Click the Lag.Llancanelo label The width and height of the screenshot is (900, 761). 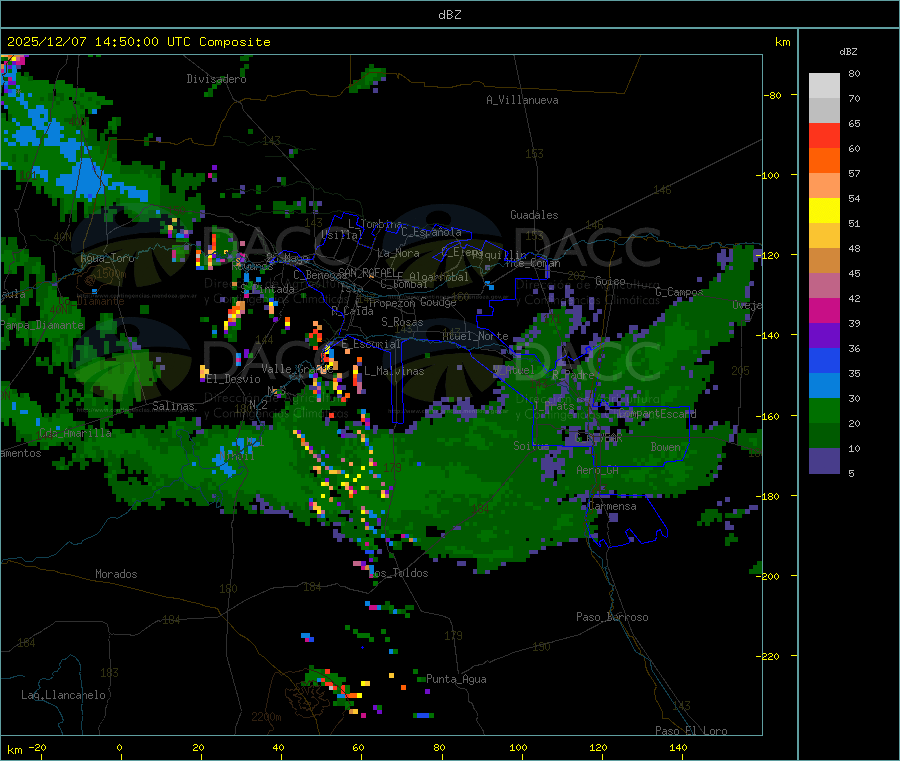click(x=64, y=695)
